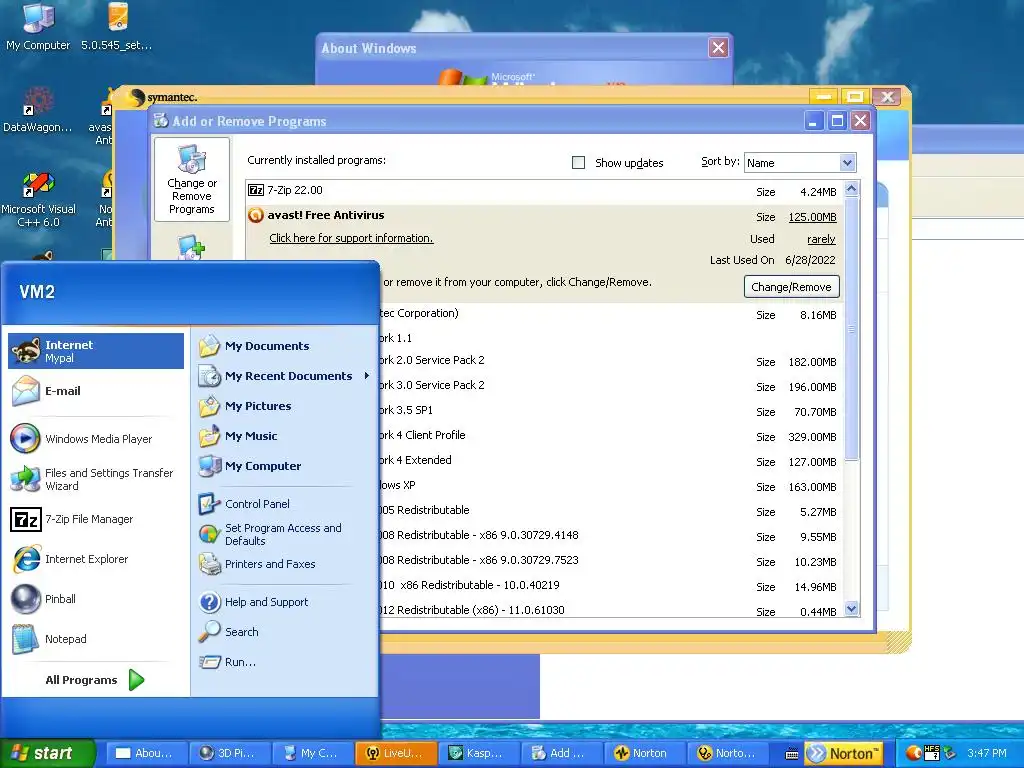Click the start button
Viewport: 1024px width, 768px height.
point(48,753)
